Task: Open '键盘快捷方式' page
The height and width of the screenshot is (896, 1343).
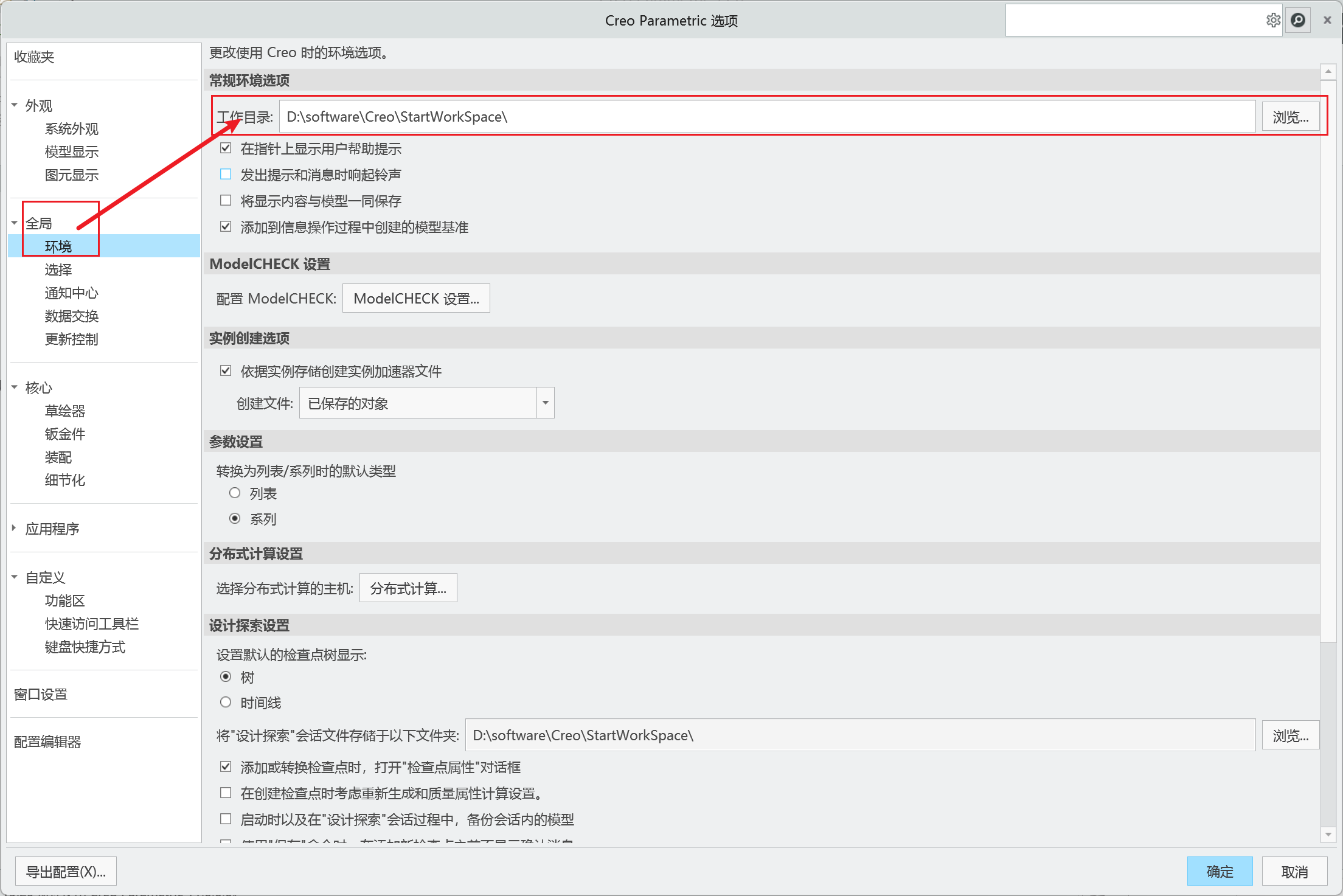Action: point(85,647)
